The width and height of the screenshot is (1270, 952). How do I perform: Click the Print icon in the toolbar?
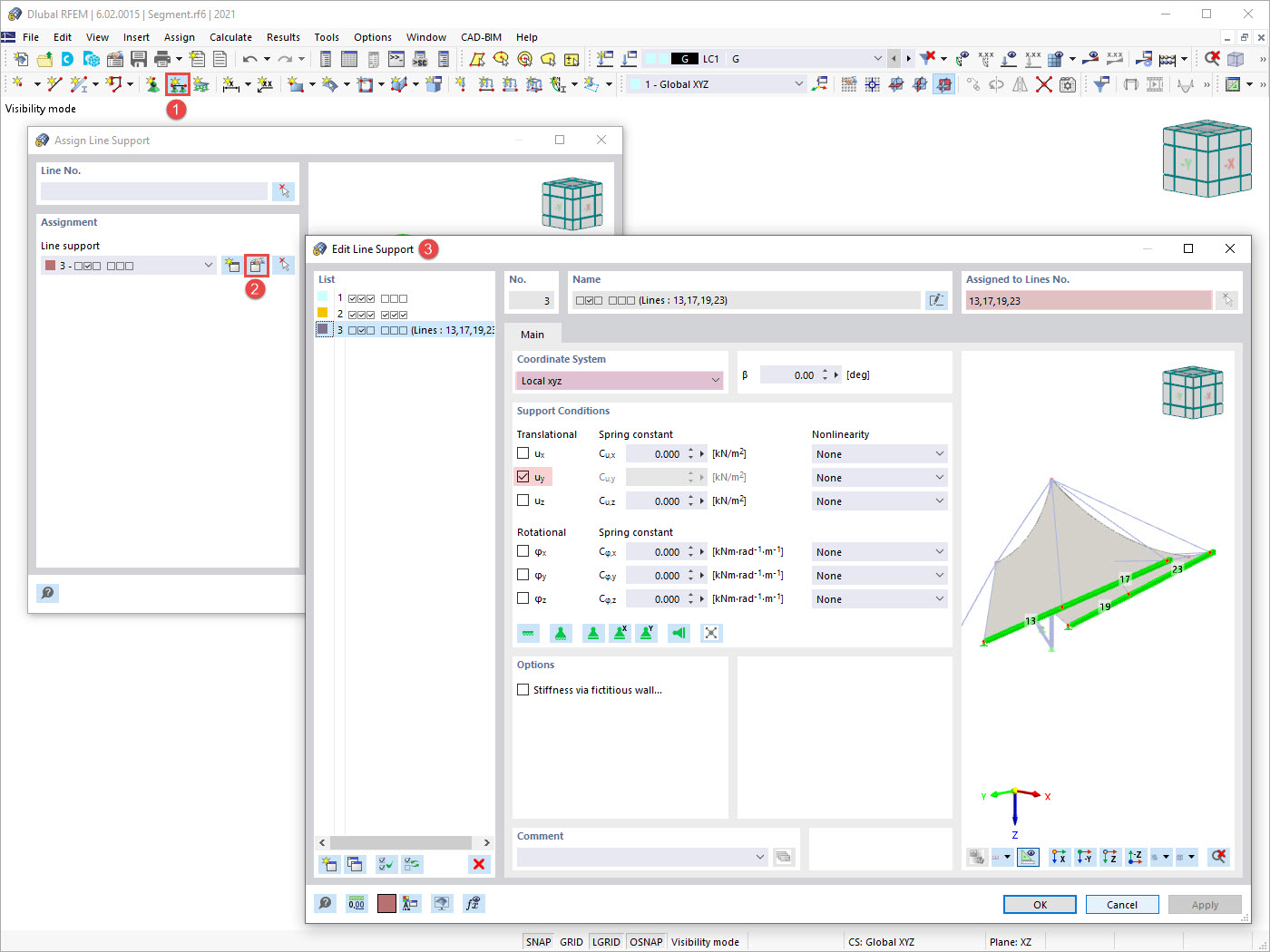[x=162, y=59]
